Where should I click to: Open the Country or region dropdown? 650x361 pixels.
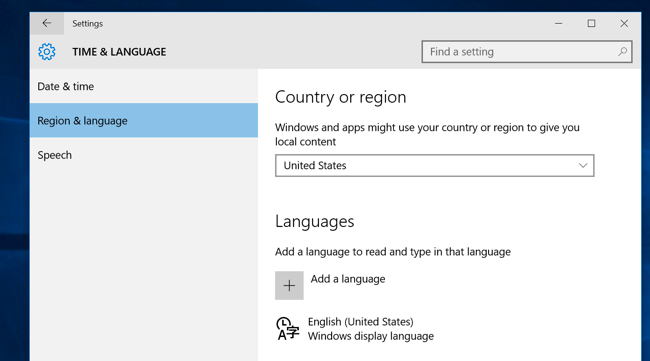[x=434, y=165]
